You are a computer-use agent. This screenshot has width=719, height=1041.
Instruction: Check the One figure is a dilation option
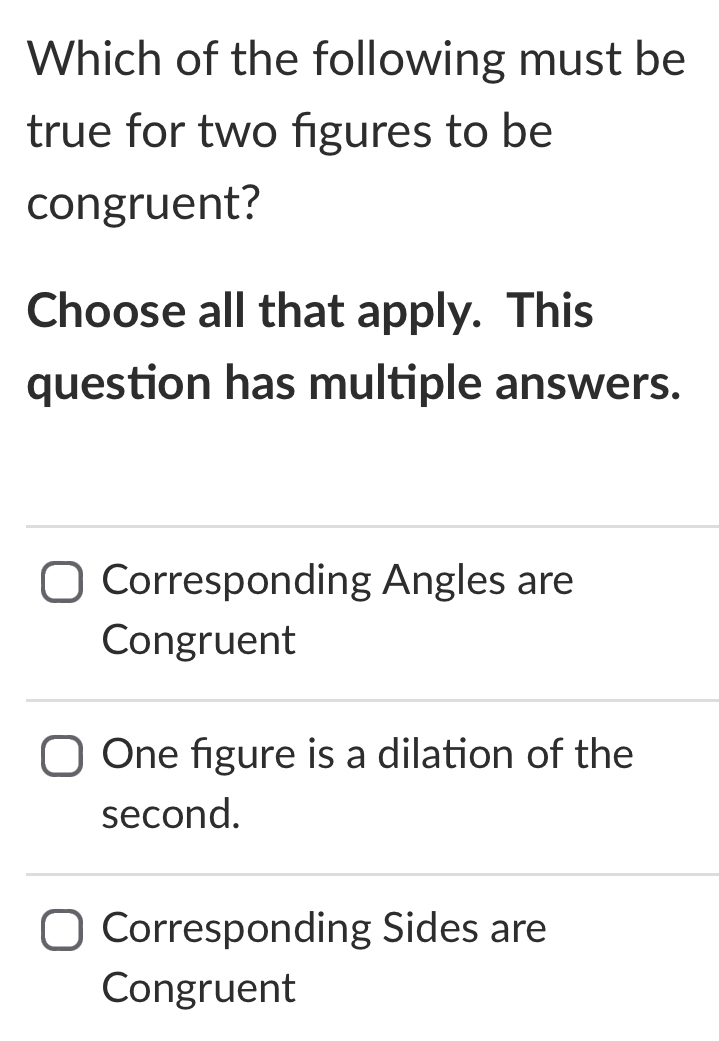(62, 757)
